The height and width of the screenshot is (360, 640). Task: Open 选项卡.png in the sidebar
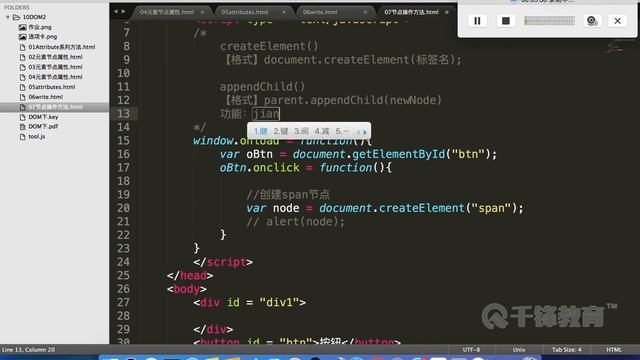[x=42, y=37]
